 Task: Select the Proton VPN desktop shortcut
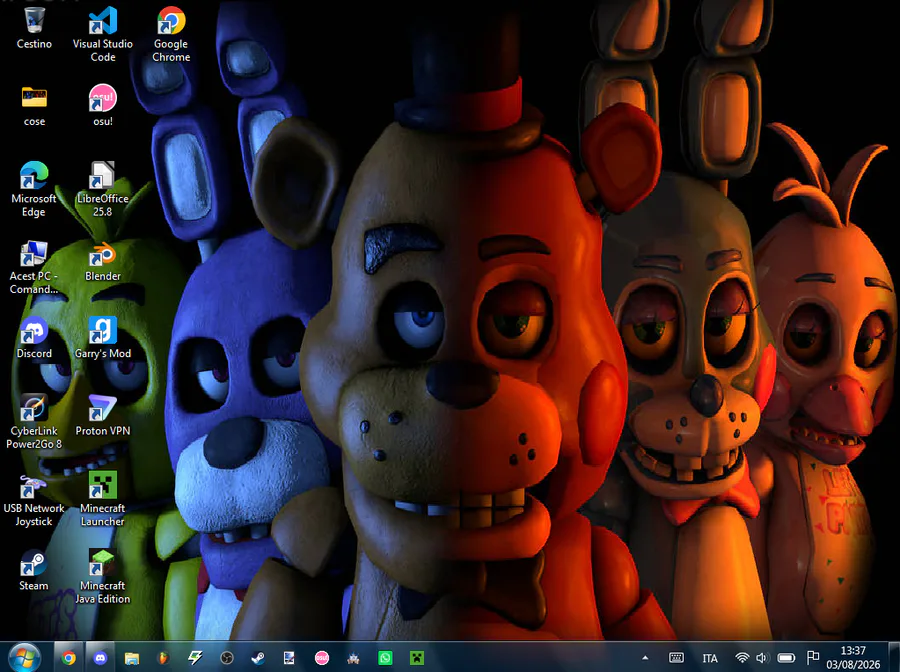[x=103, y=416]
